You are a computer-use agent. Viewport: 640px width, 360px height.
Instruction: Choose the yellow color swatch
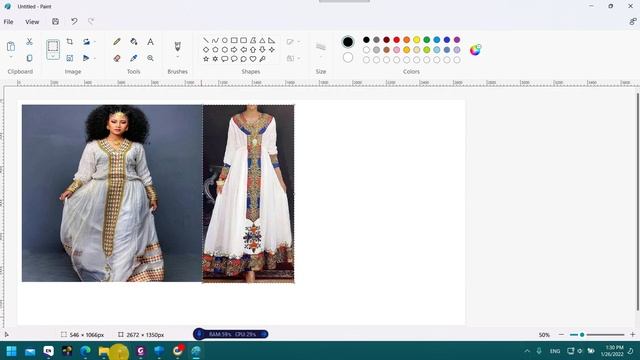tap(416, 40)
